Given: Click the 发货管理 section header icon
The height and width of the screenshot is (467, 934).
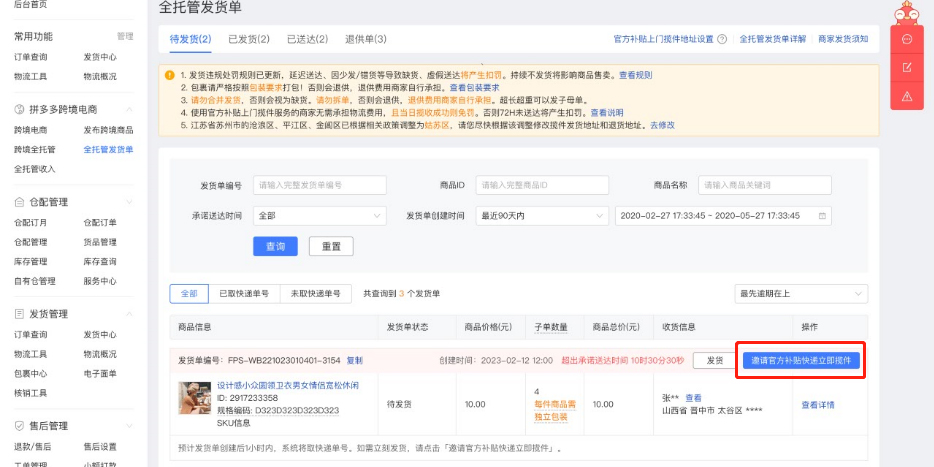Looking at the screenshot, I should 19,314.
